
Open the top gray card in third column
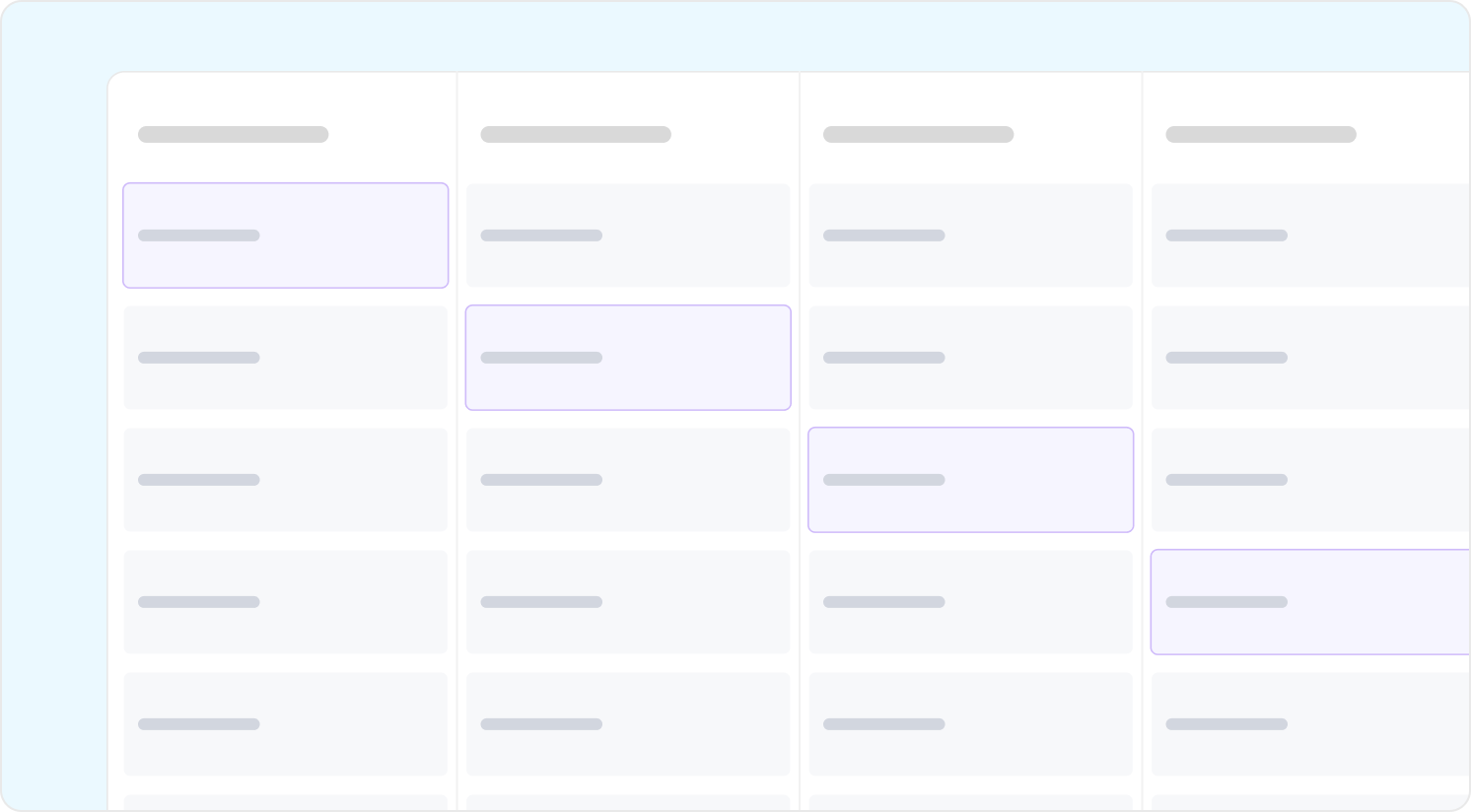click(971, 236)
